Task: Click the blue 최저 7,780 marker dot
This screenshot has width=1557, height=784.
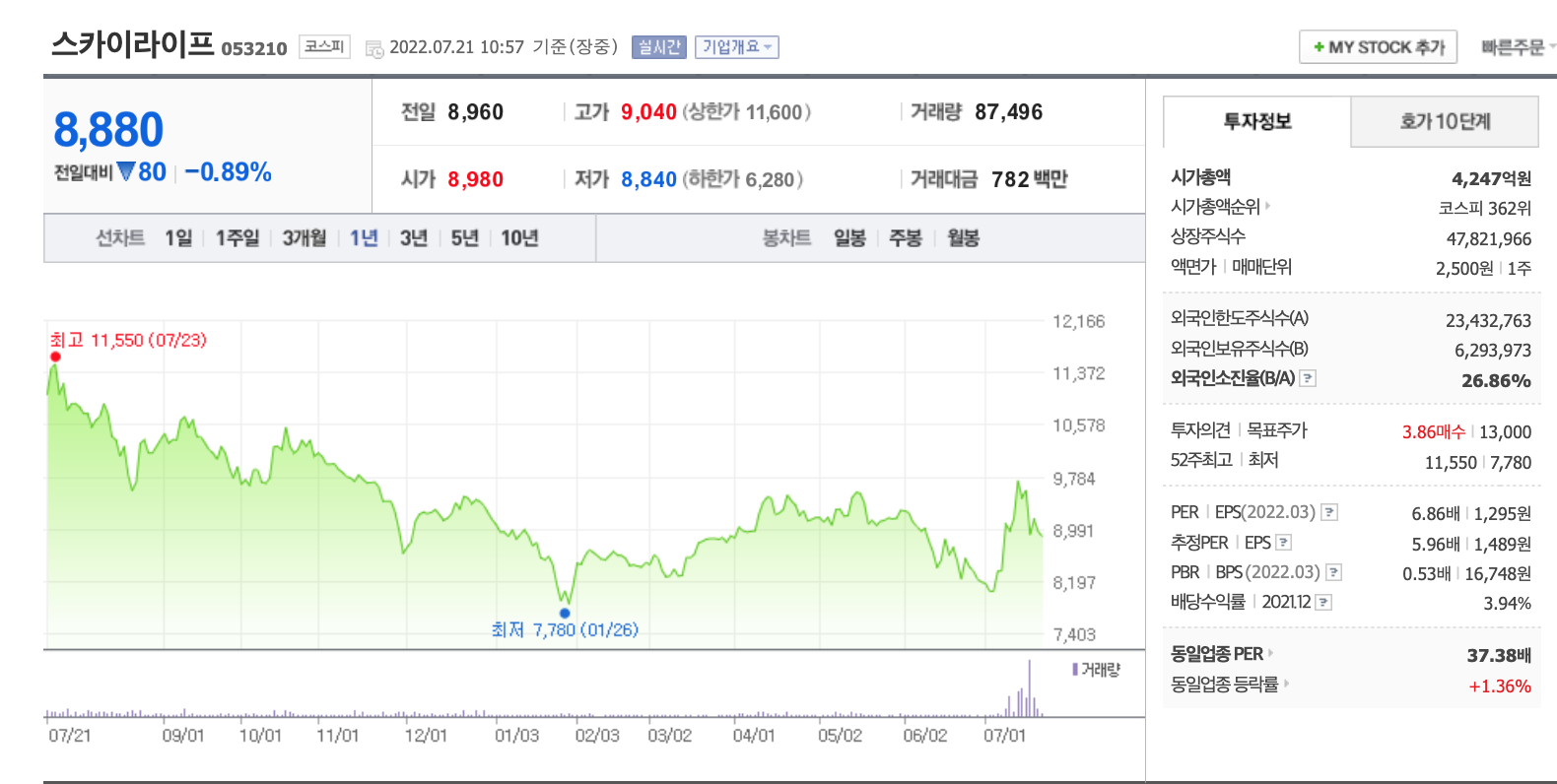Action: tap(565, 613)
